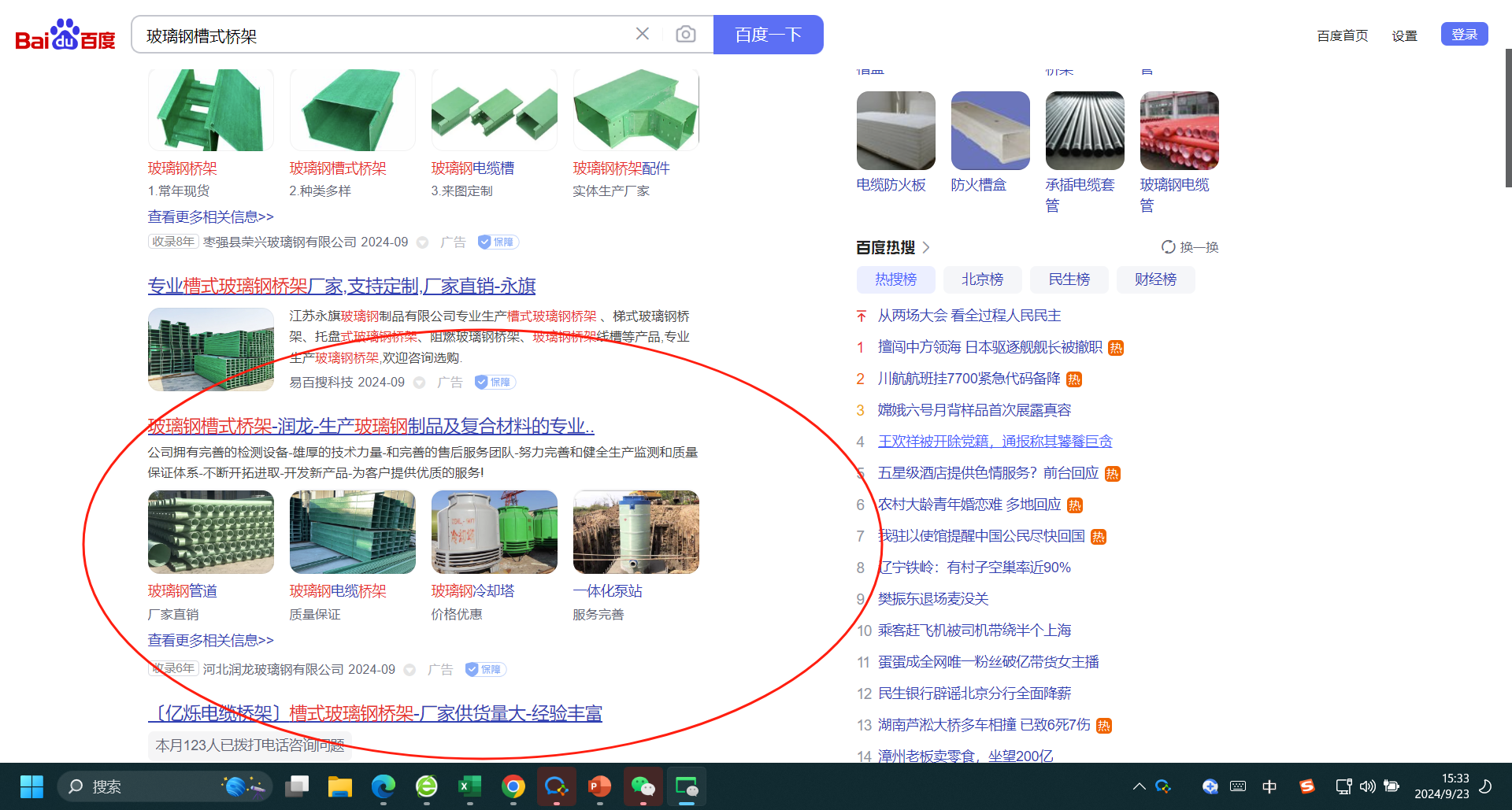The height and width of the screenshot is (810, 1512).
Task: Open the 玻璃钢冷却塔 link
Action: (472, 590)
